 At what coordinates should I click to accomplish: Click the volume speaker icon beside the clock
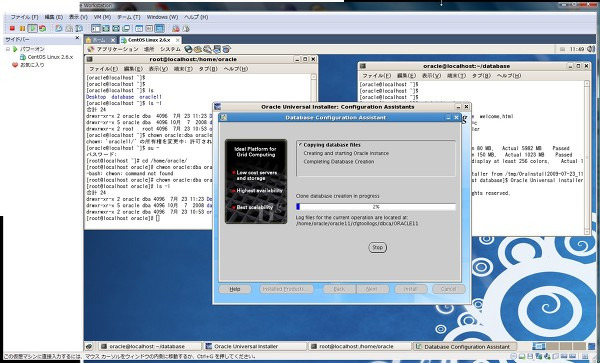[x=590, y=49]
